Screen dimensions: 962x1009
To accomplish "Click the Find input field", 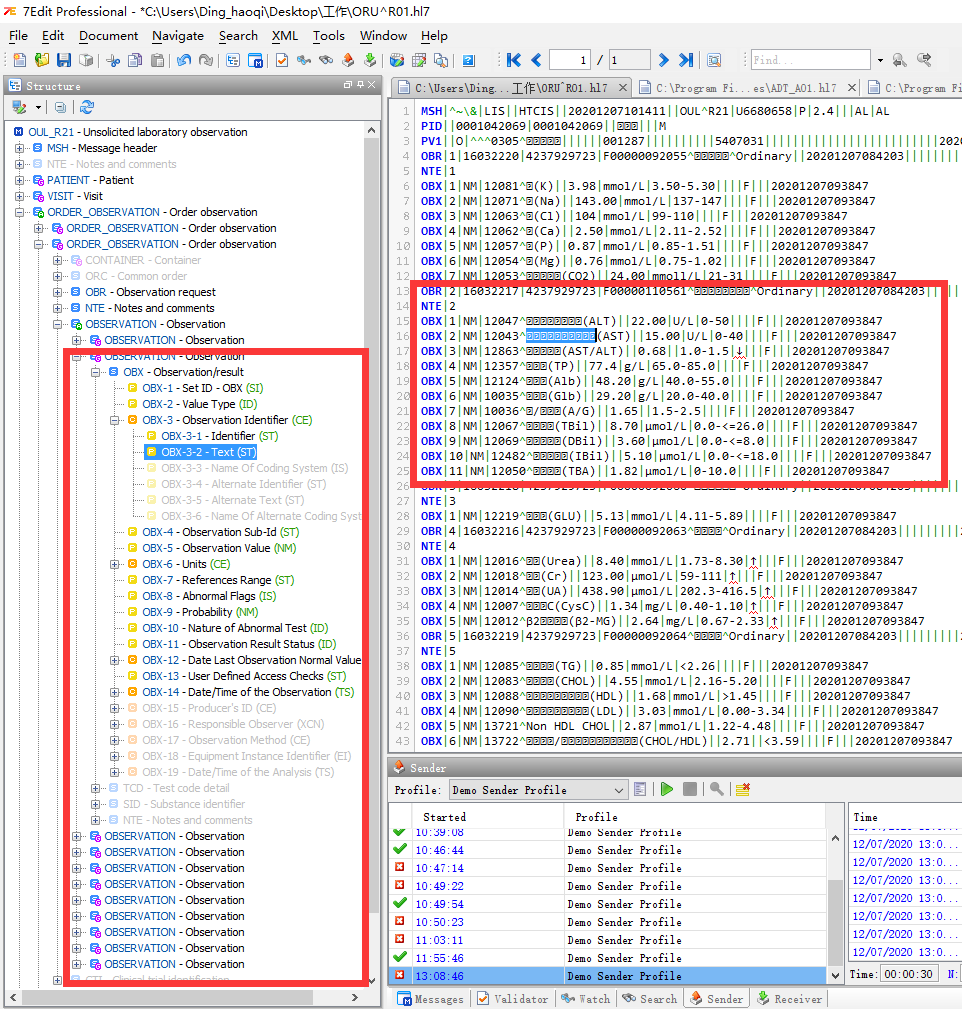I will coord(810,59).
